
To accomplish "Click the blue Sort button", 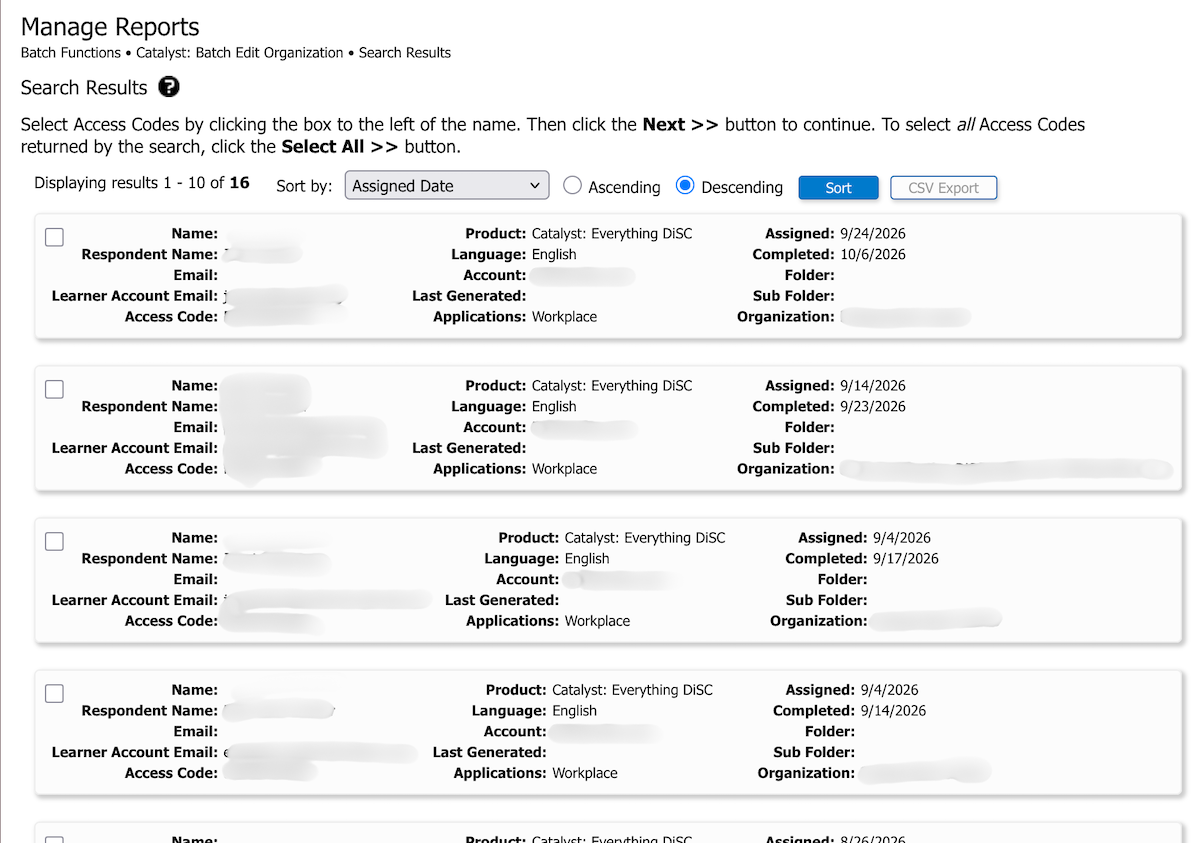I will point(838,188).
